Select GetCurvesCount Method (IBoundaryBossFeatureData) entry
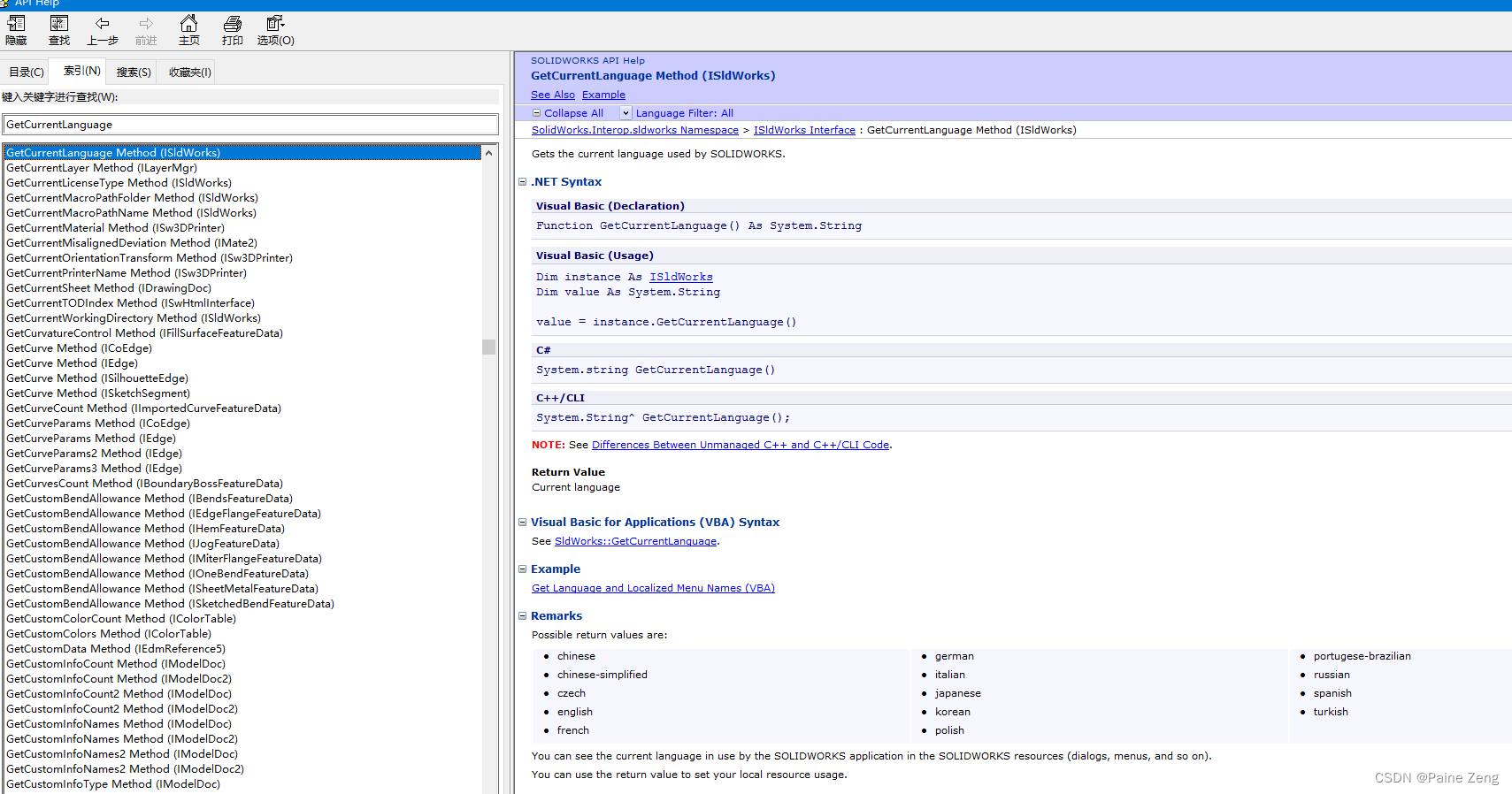This screenshot has height=794, width=1512. [144, 484]
